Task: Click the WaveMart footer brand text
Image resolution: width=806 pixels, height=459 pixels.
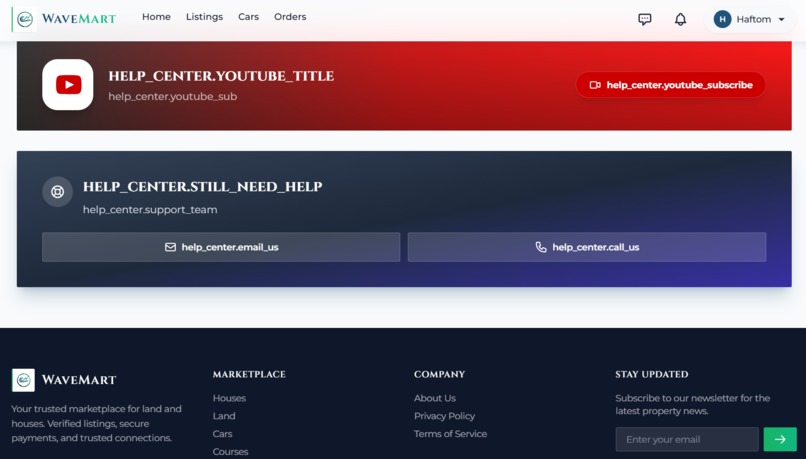Action: [79, 380]
